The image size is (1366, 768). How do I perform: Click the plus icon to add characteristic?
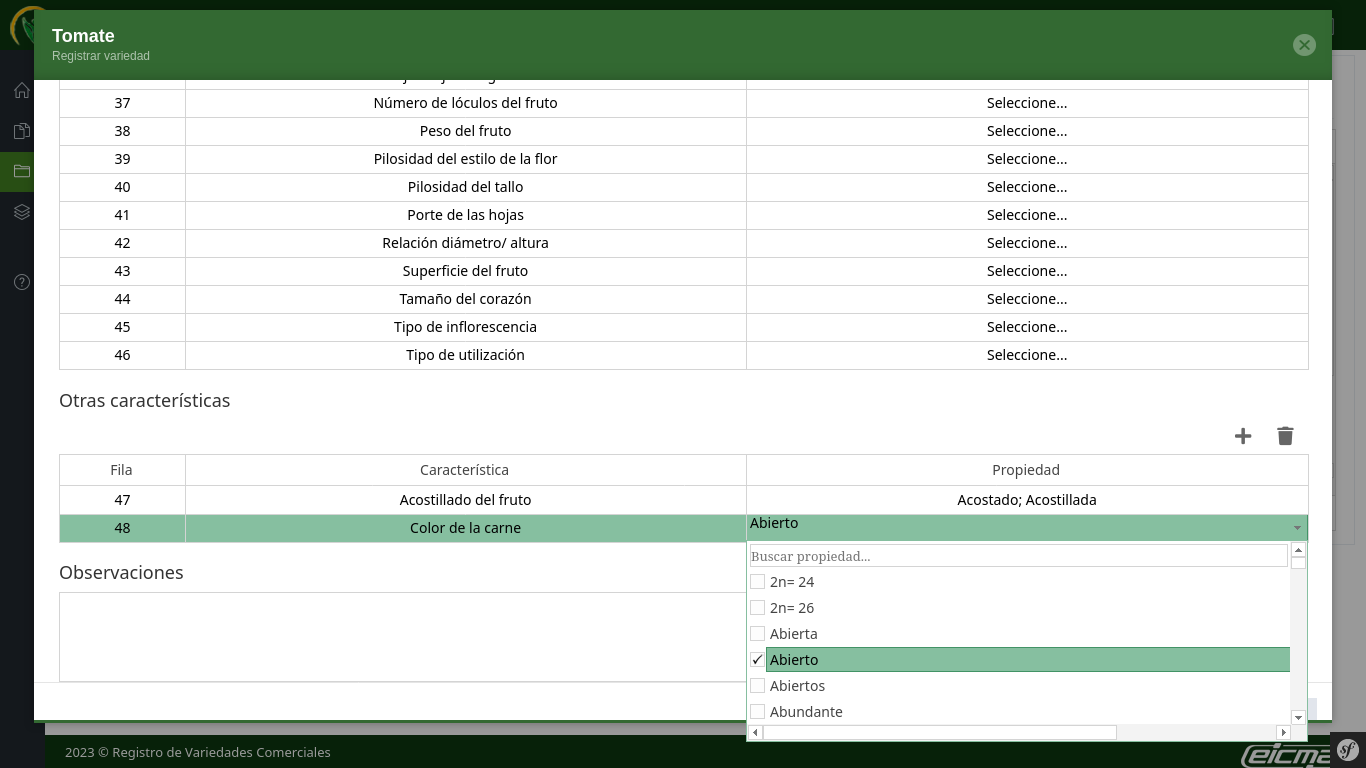click(1243, 436)
